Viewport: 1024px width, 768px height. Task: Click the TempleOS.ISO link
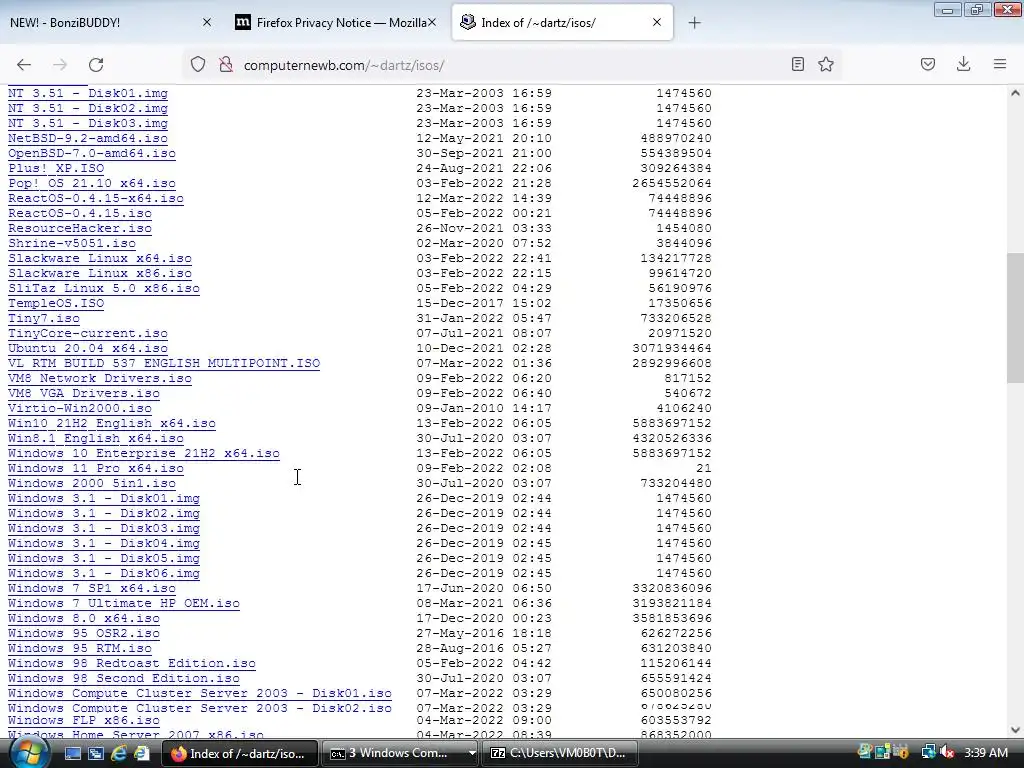coord(56,304)
